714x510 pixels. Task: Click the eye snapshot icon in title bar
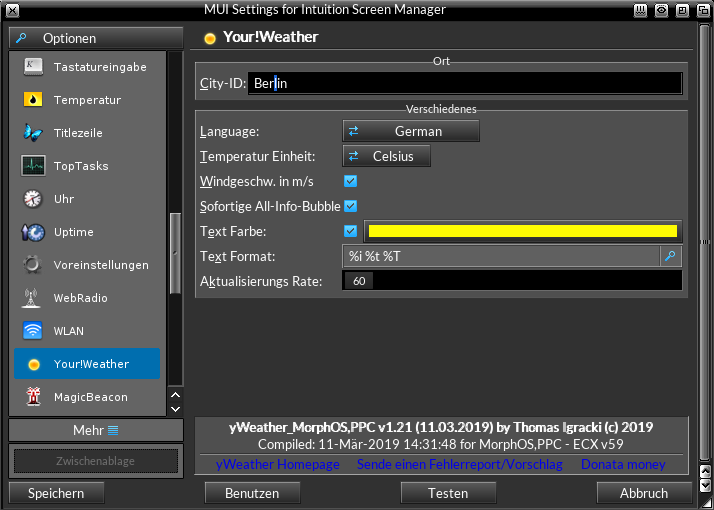(x=661, y=10)
